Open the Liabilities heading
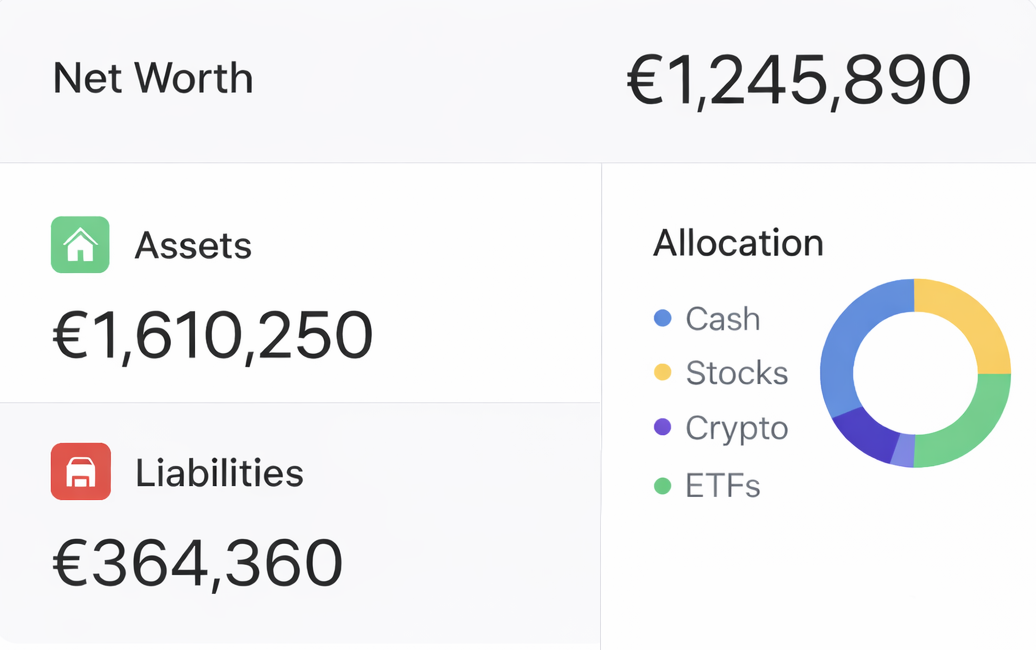The width and height of the screenshot is (1036, 650). point(219,473)
